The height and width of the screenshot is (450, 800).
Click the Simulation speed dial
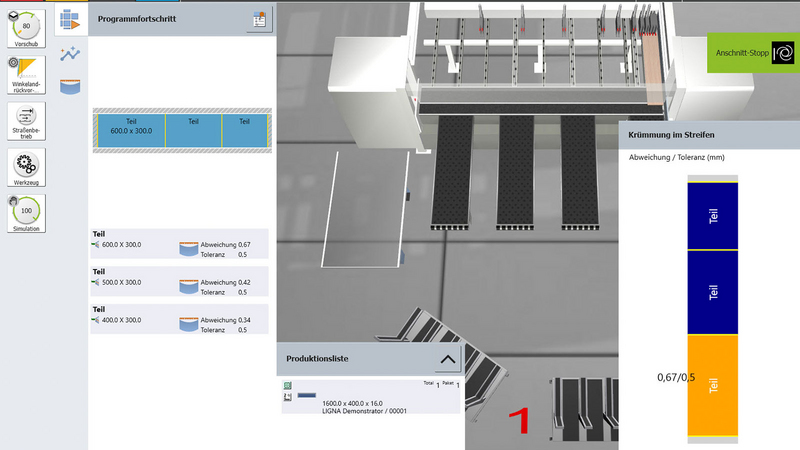pyautogui.click(x=26, y=212)
